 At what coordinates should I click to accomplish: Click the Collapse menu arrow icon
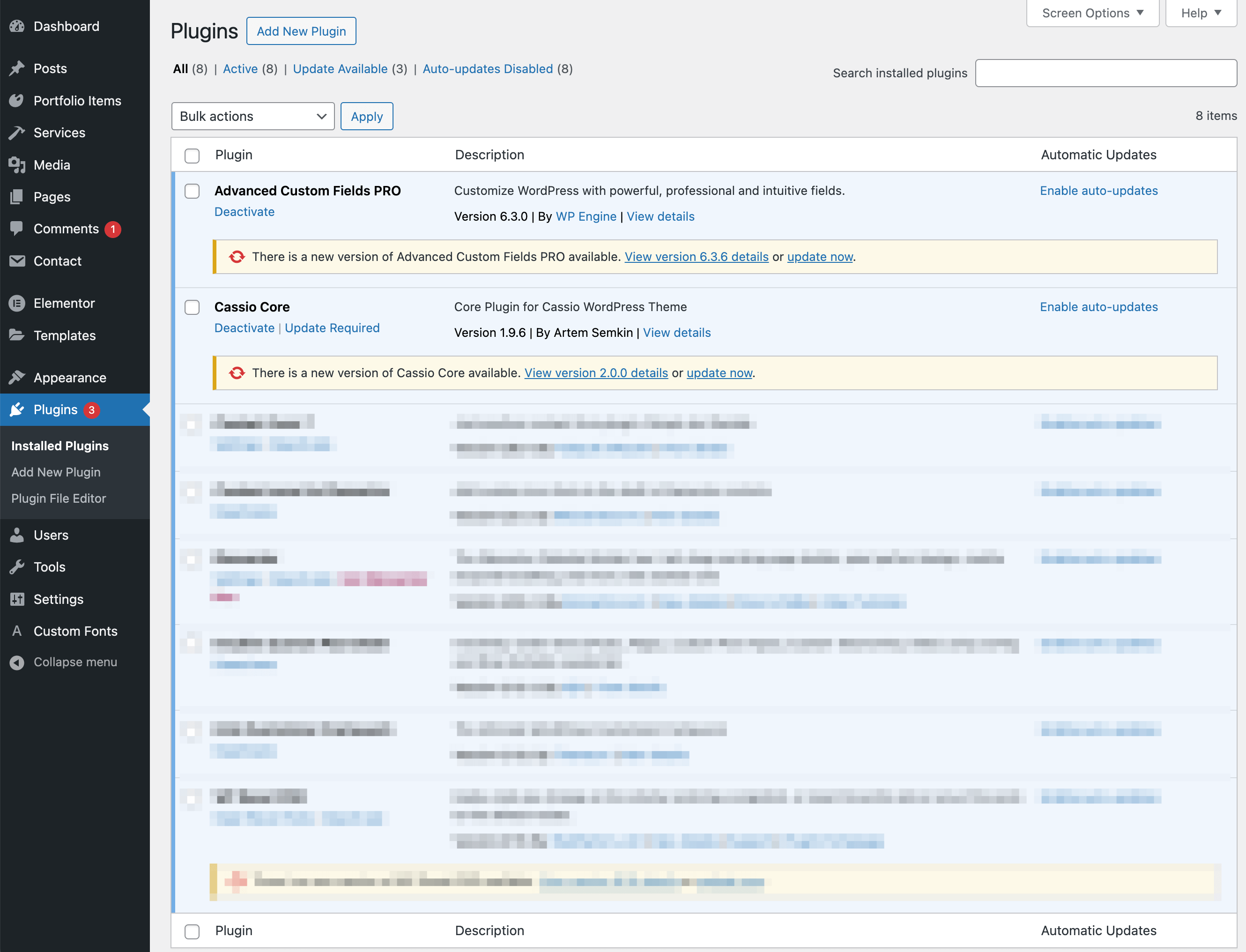(x=17, y=662)
